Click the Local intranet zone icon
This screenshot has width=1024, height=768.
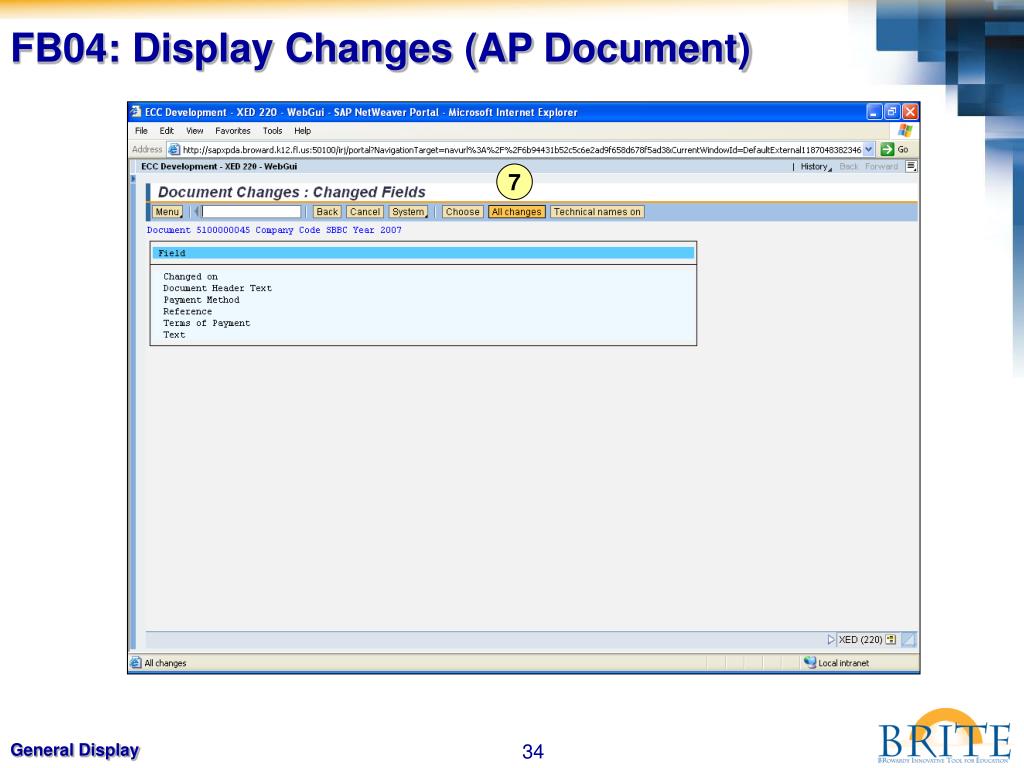pyautogui.click(x=810, y=662)
